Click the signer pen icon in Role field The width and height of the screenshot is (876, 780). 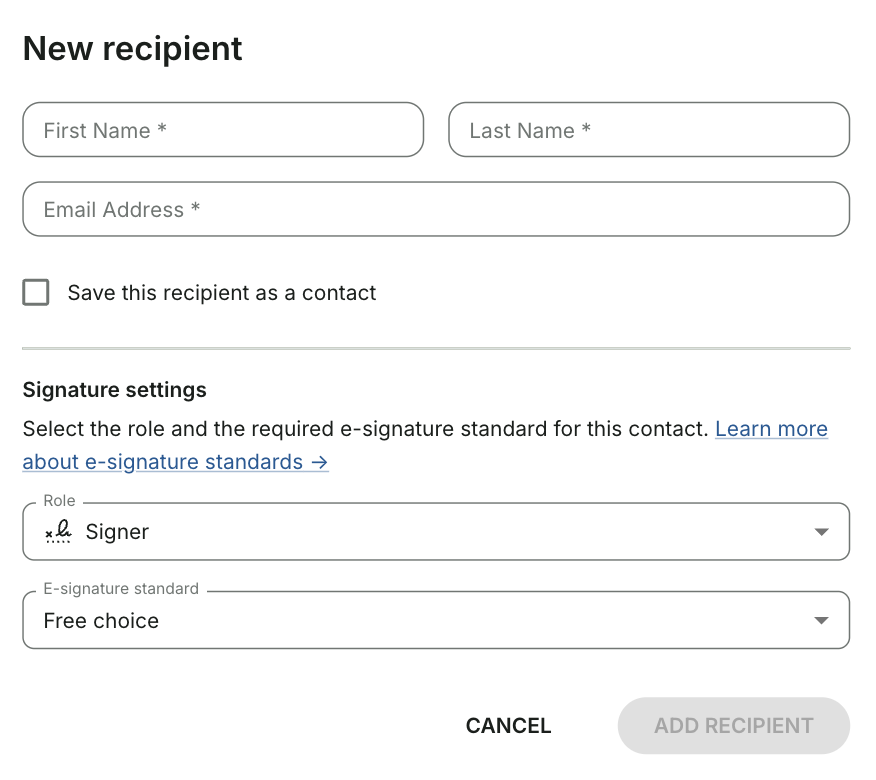coord(58,531)
